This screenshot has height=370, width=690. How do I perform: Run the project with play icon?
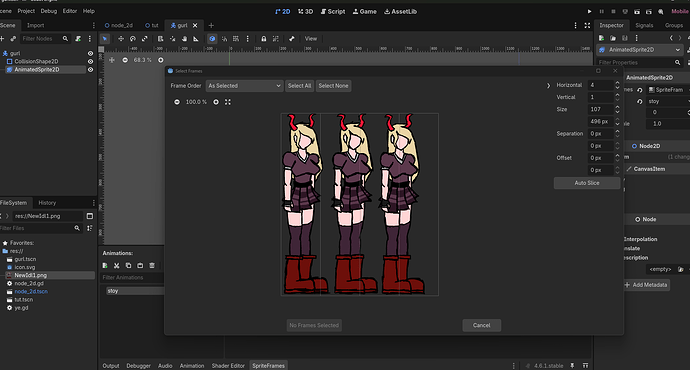click(x=589, y=12)
